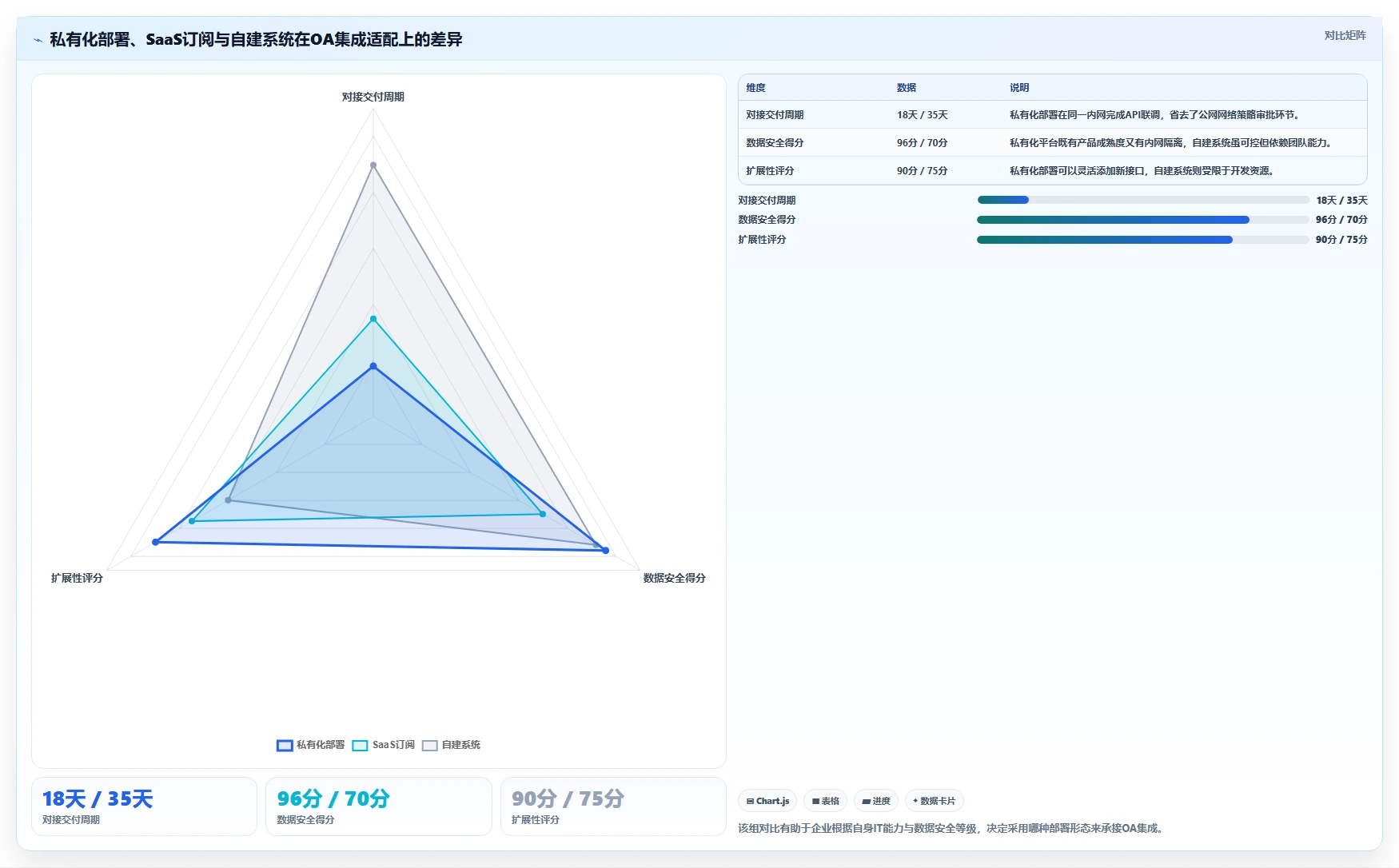
Task: Click progress value label 96分 / 70分
Action: pyautogui.click(x=1341, y=220)
